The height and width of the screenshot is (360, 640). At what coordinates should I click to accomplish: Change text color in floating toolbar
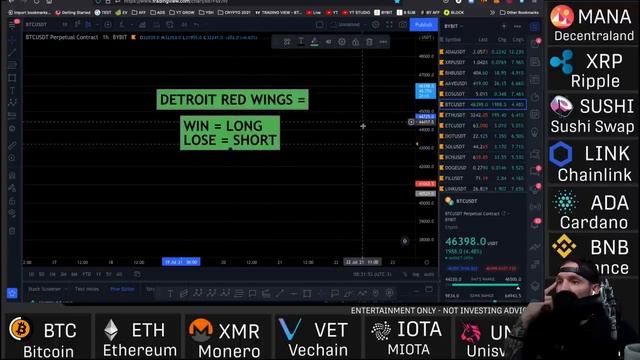pyautogui.click(x=301, y=42)
